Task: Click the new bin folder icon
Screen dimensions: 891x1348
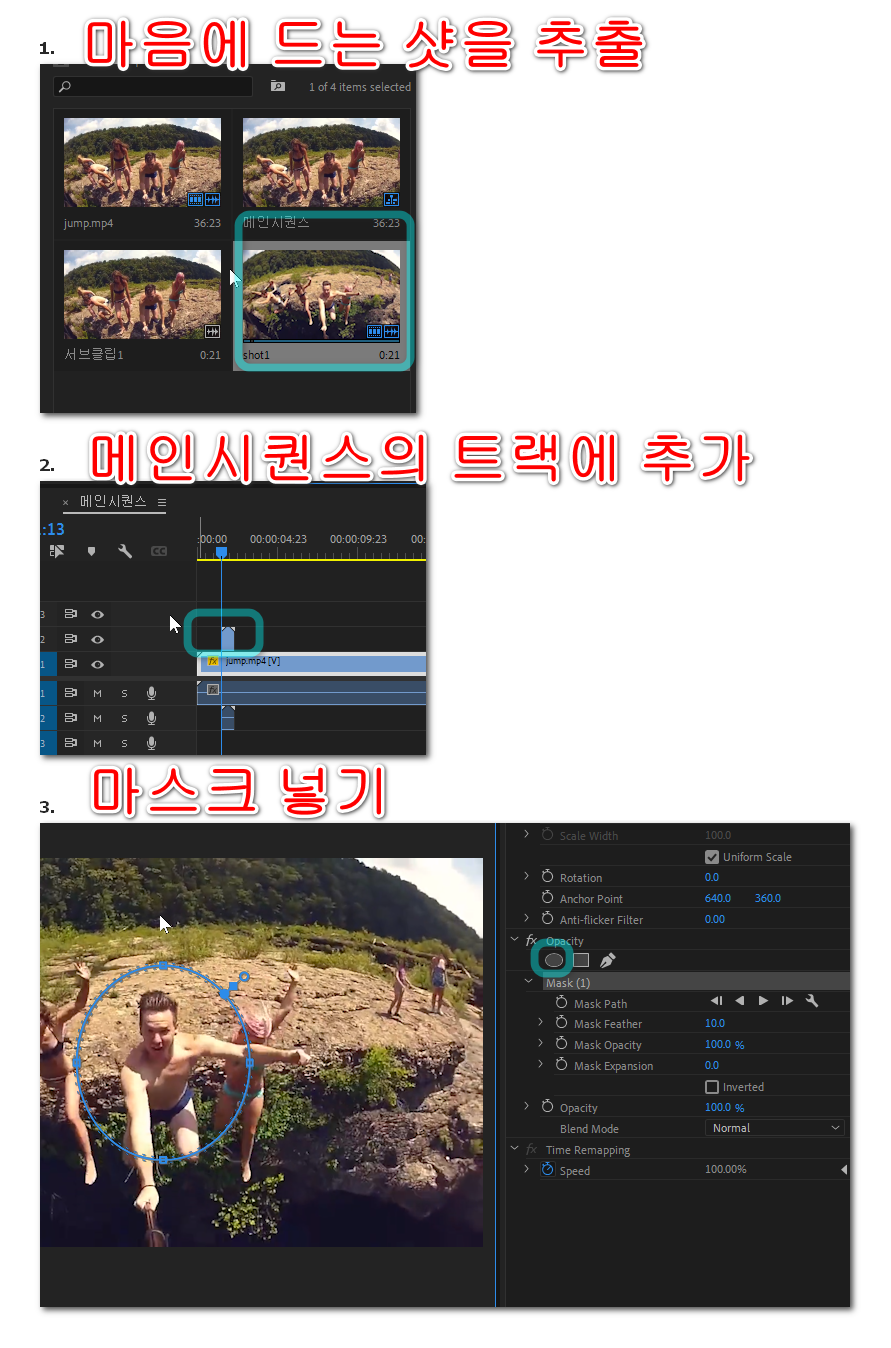Action: point(278,87)
